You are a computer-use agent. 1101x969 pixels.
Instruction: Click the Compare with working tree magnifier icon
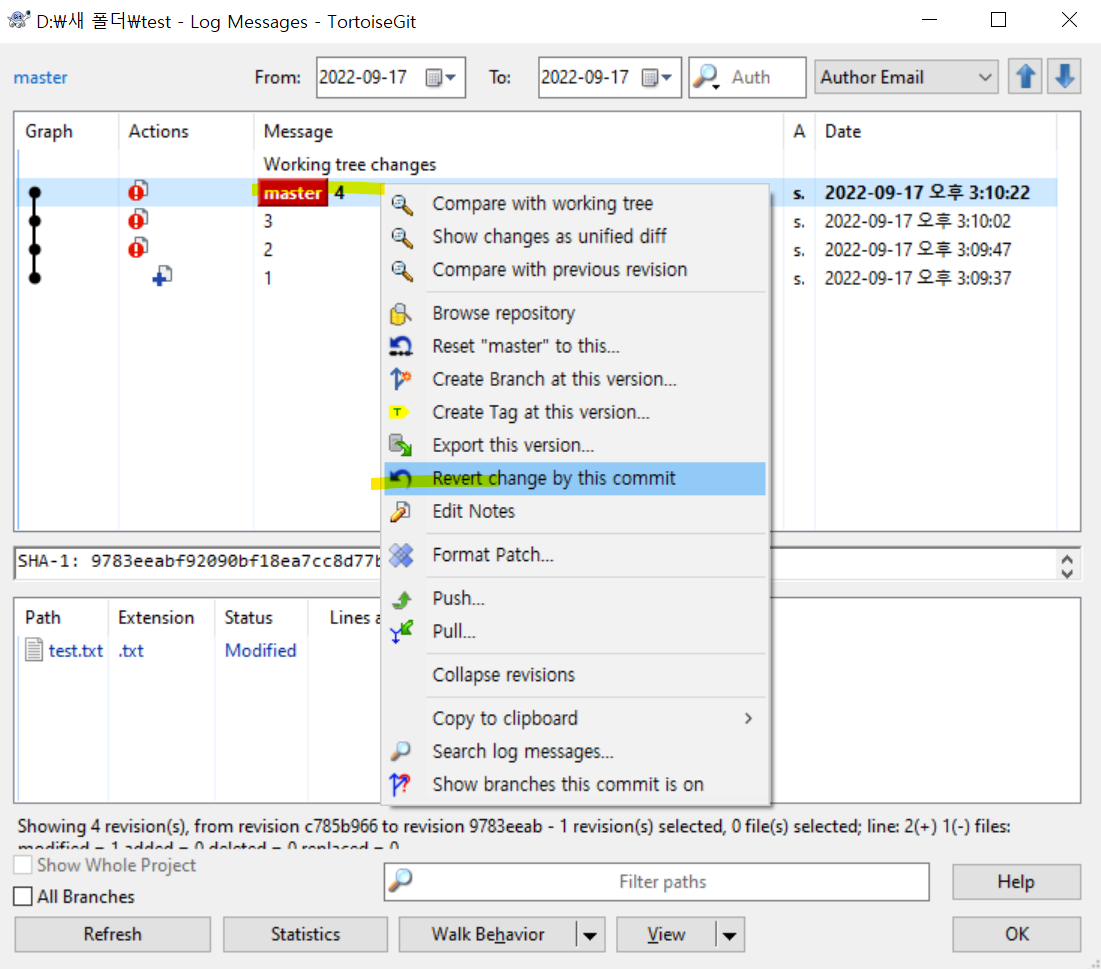pyautogui.click(x=402, y=204)
